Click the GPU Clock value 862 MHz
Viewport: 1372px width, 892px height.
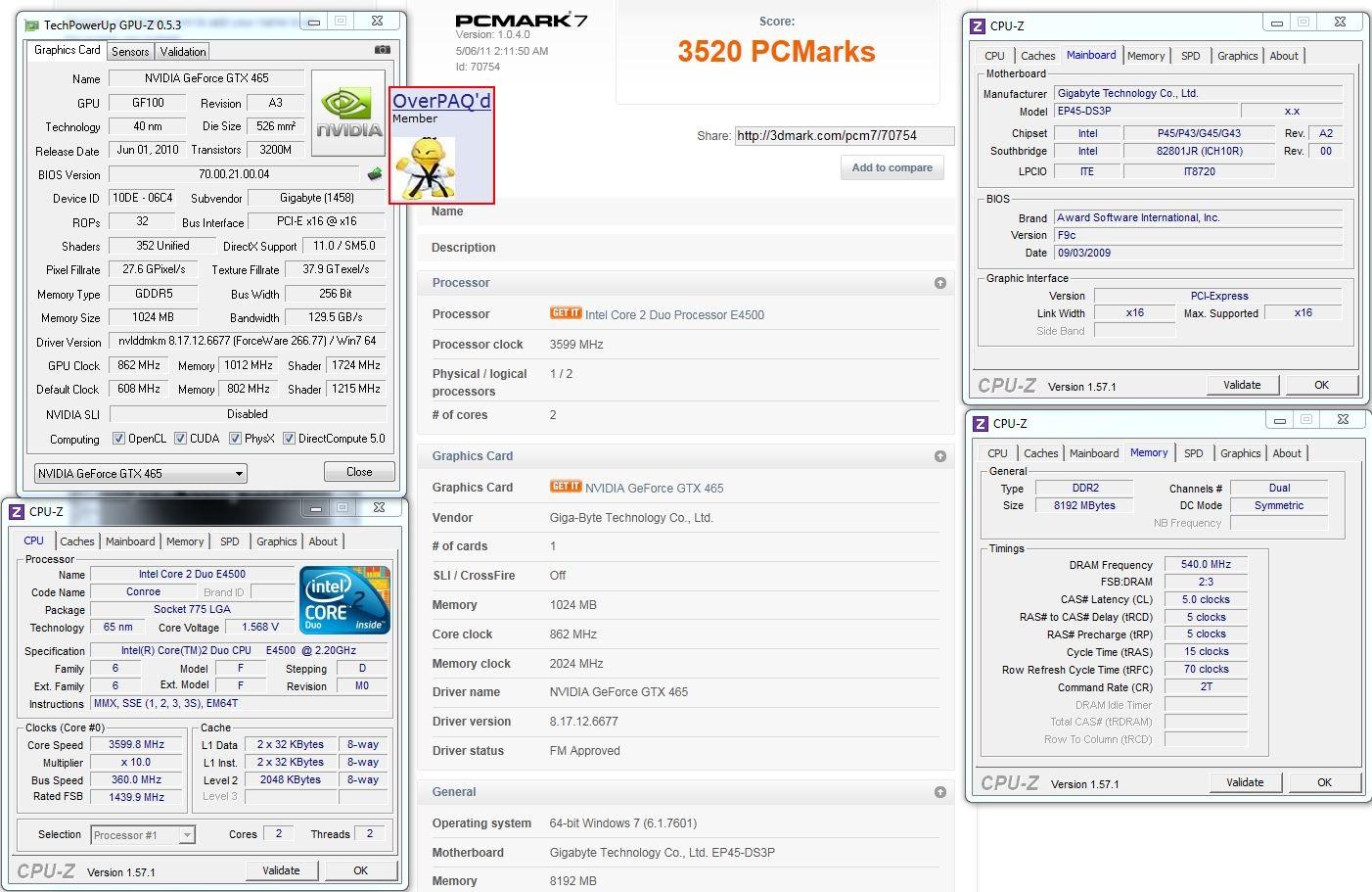[x=139, y=365]
